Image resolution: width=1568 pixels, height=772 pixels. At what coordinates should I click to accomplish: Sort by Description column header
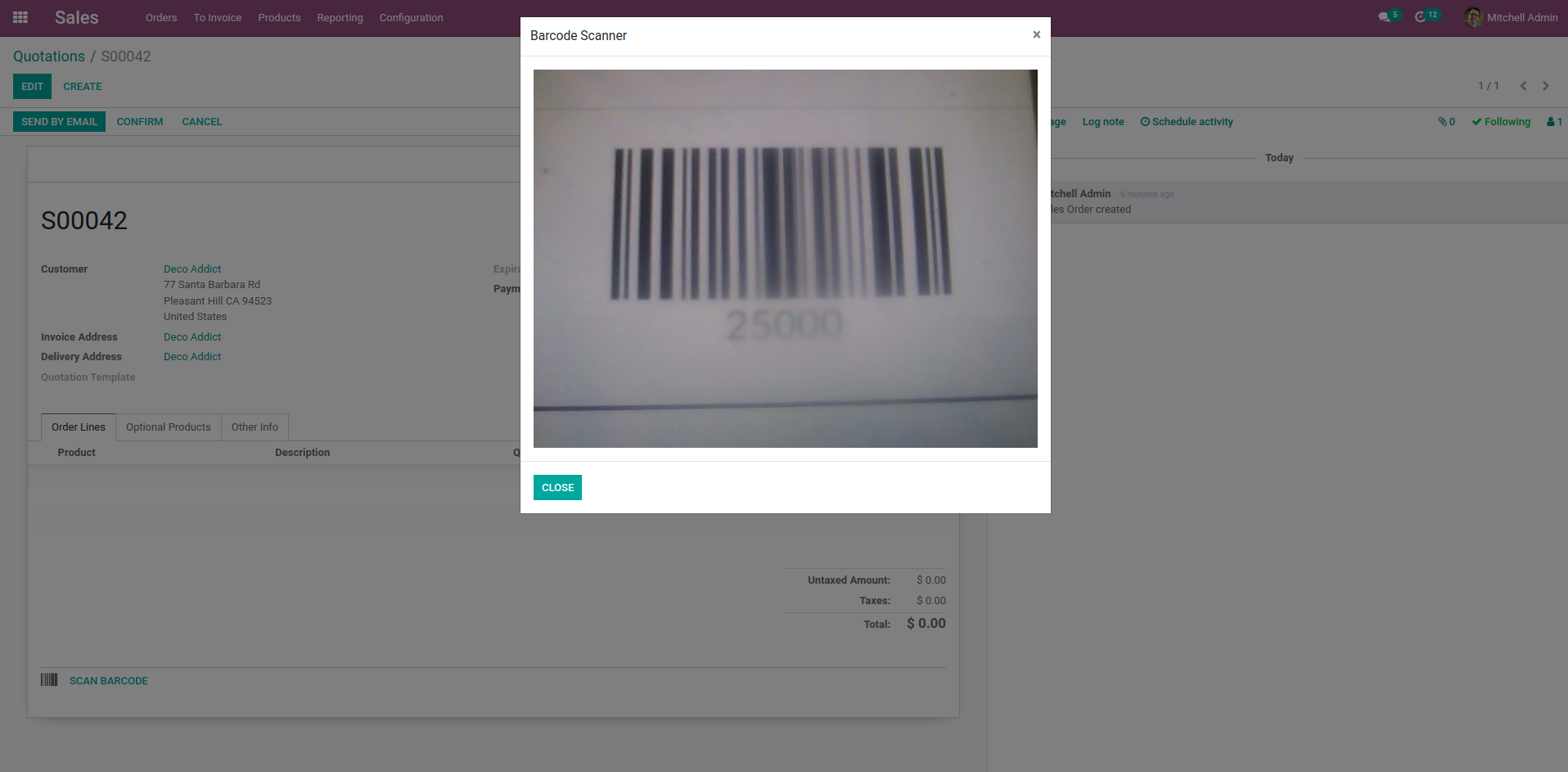(x=303, y=453)
